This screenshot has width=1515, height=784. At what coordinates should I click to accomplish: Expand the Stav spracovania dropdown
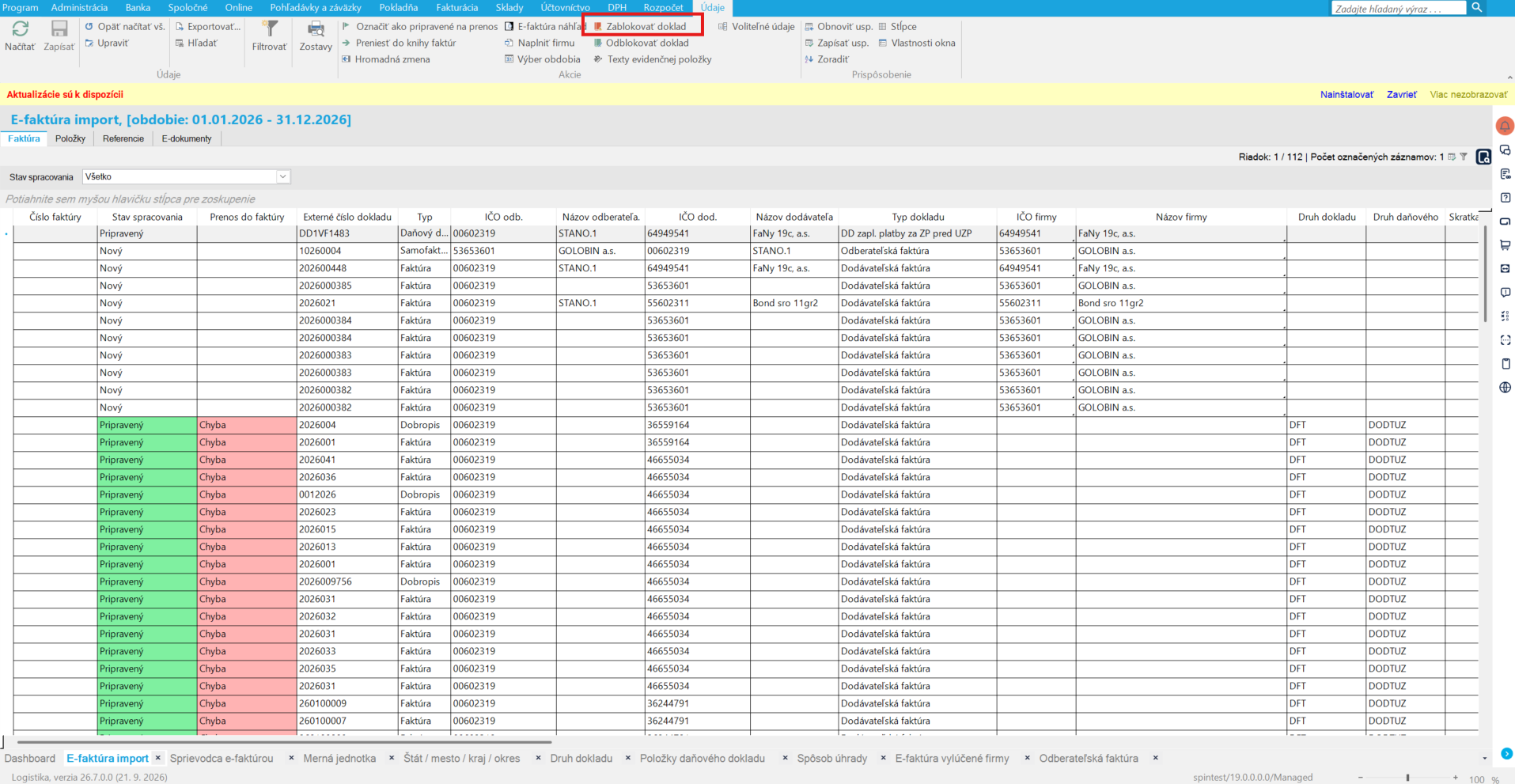point(282,177)
